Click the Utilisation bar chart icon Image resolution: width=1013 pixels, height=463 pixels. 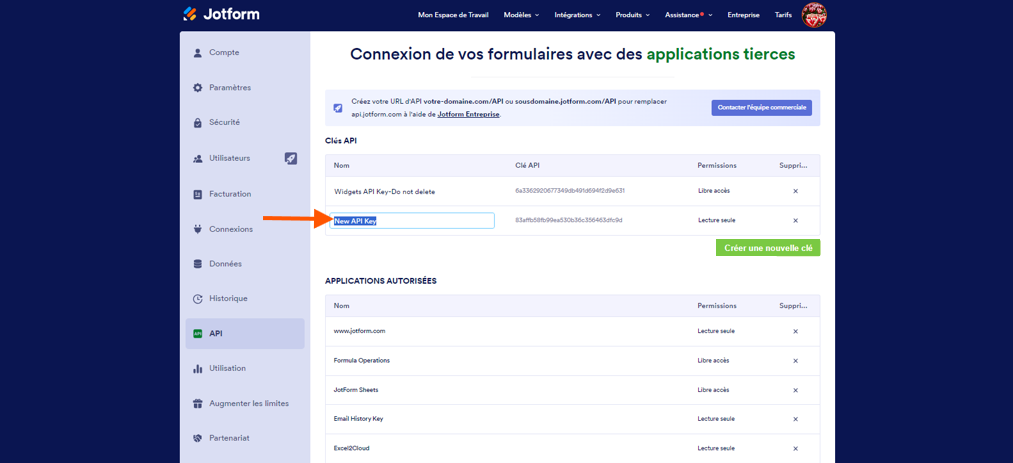(x=198, y=369)
